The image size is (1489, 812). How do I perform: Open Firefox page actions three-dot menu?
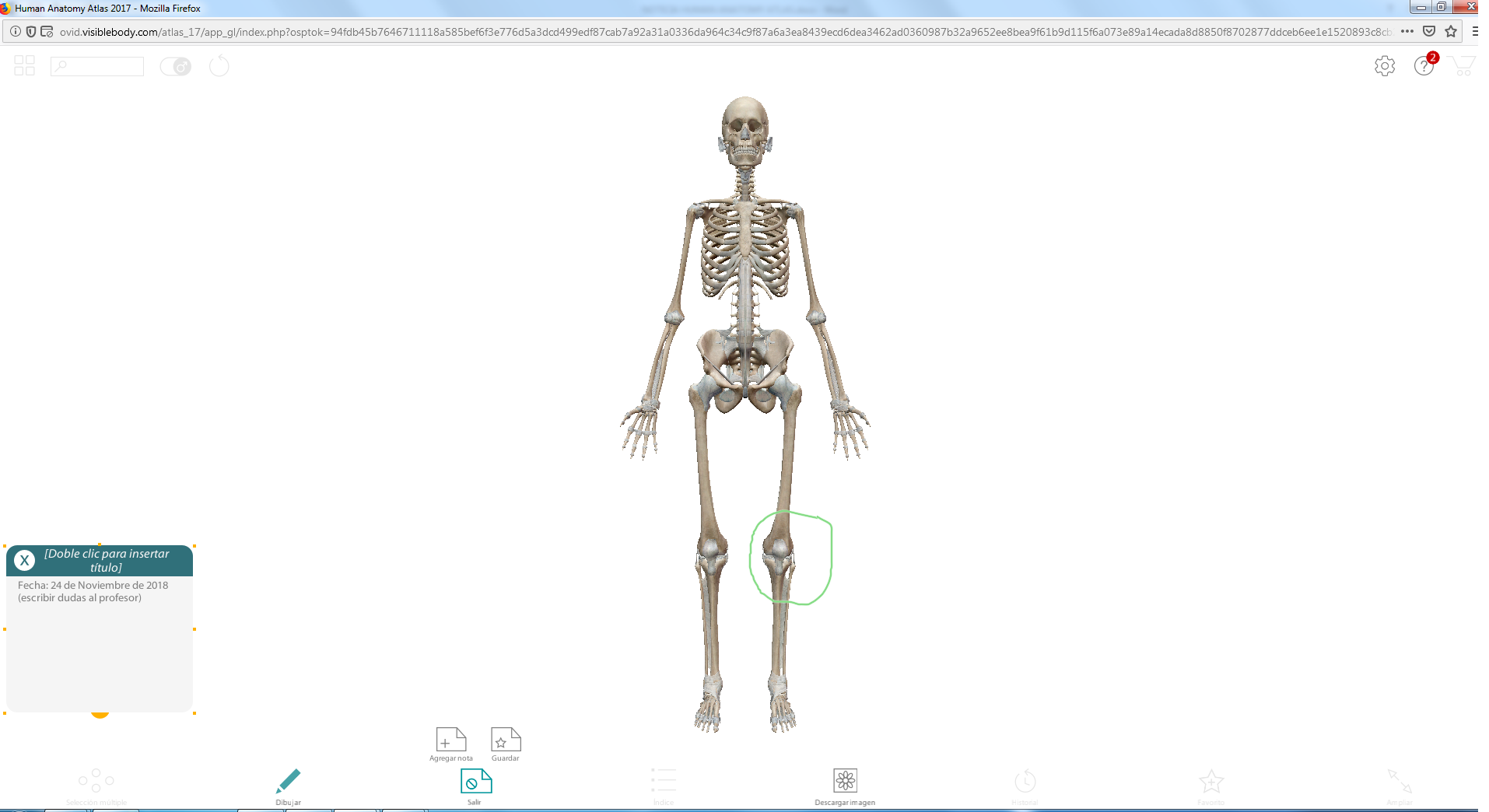pyautogui.click(x=1407, y=32)
